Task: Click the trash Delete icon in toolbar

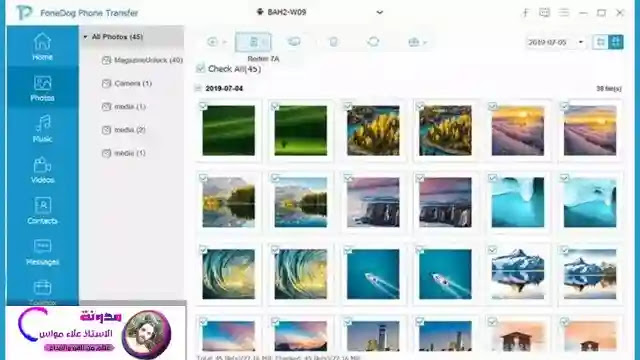Action: pyautogui.click(x=333, y=42)
